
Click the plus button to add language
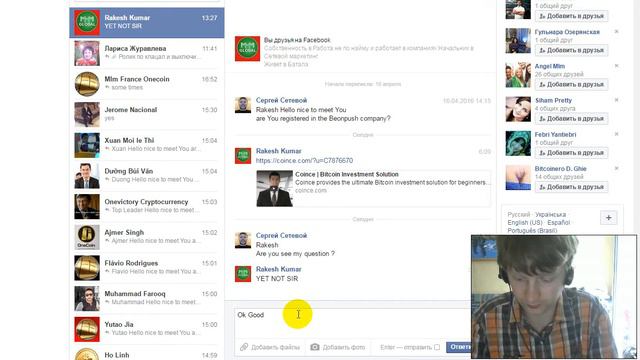(609, 218)
